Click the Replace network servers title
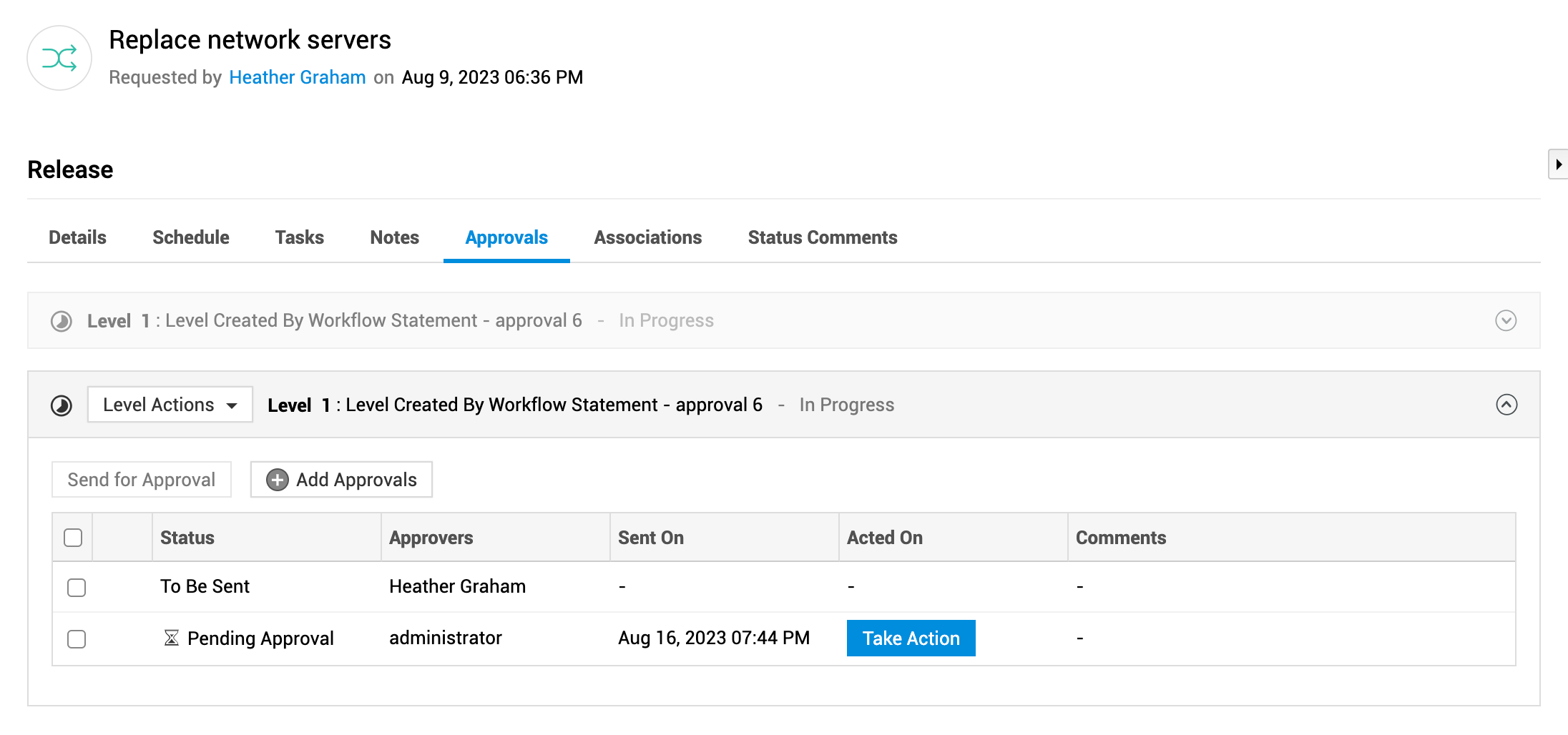 [x=250, y=40]
